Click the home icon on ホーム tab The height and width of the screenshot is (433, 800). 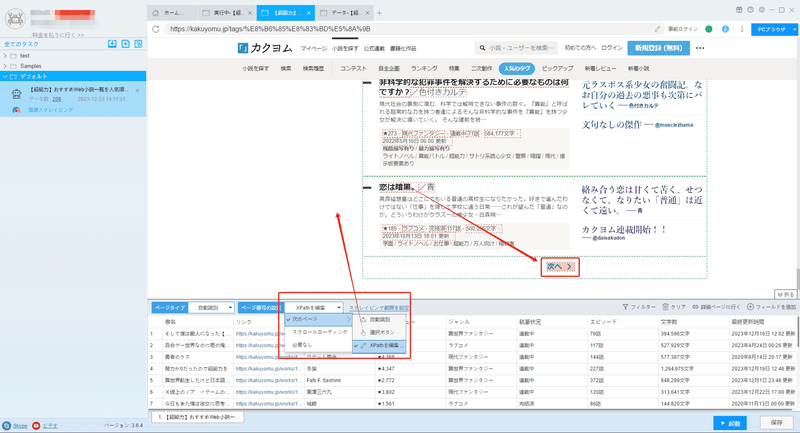click(x=156, y=13)
